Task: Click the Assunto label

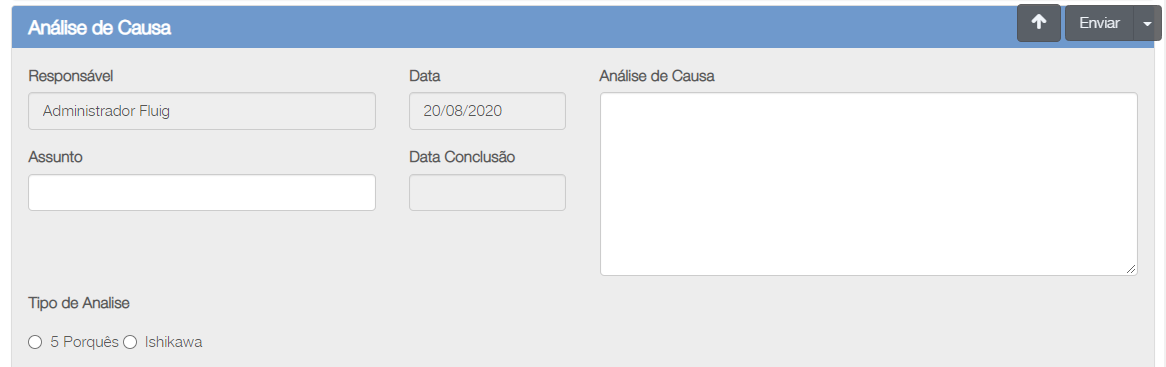Action: coord(55,157)
